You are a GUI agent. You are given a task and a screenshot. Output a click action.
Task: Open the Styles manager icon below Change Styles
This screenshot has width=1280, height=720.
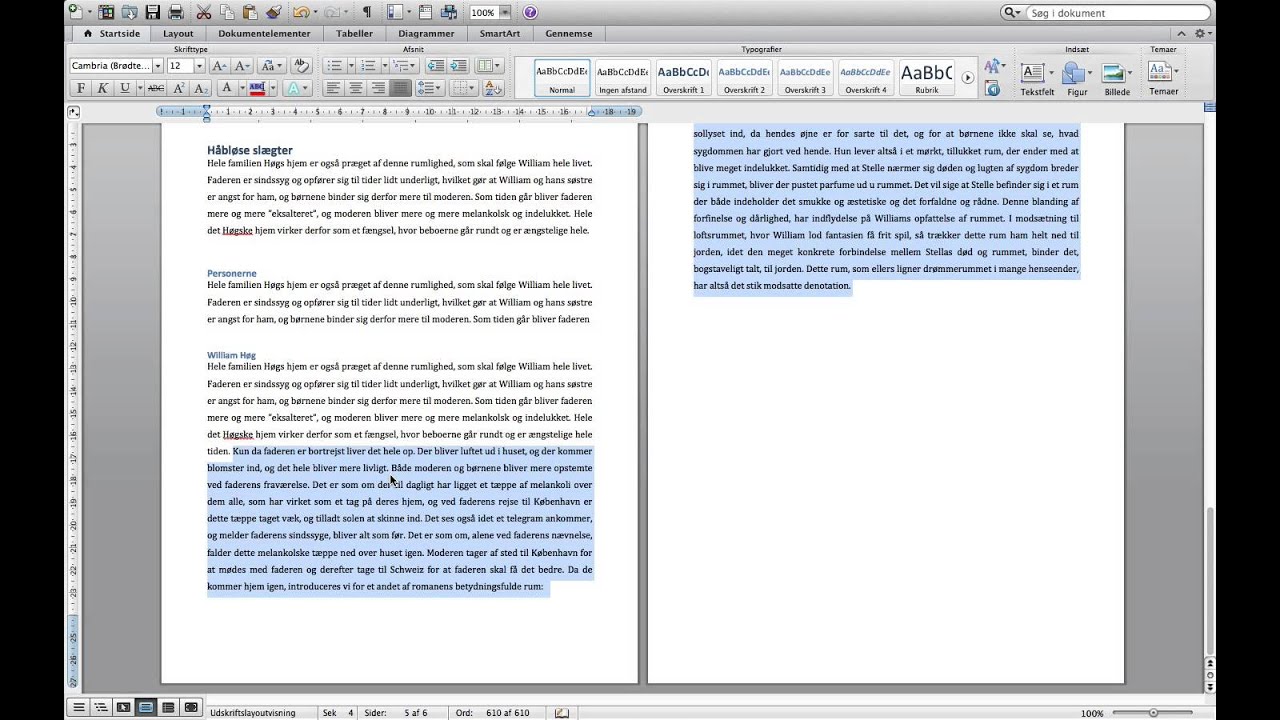993,88
